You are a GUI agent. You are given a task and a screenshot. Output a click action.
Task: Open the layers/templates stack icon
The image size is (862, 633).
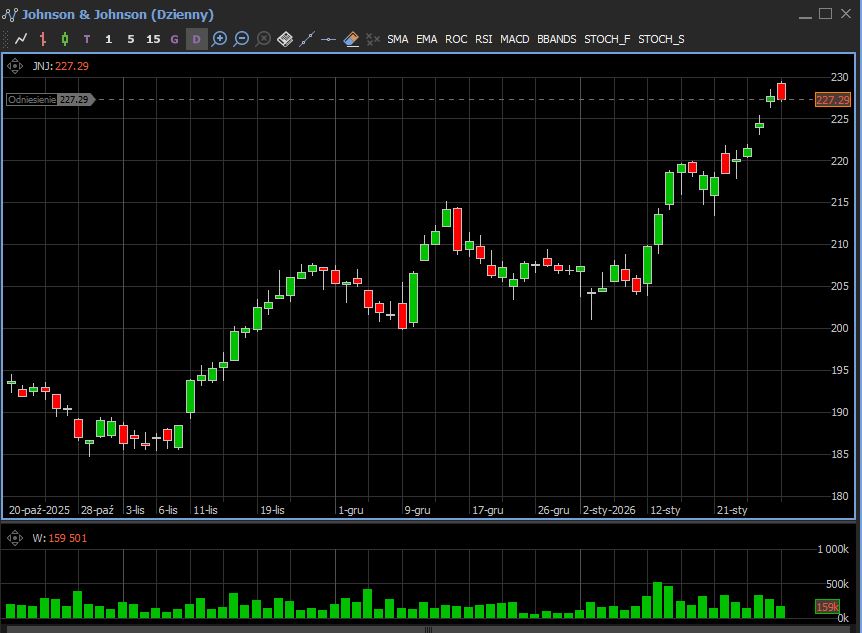[x=285, y=39]
